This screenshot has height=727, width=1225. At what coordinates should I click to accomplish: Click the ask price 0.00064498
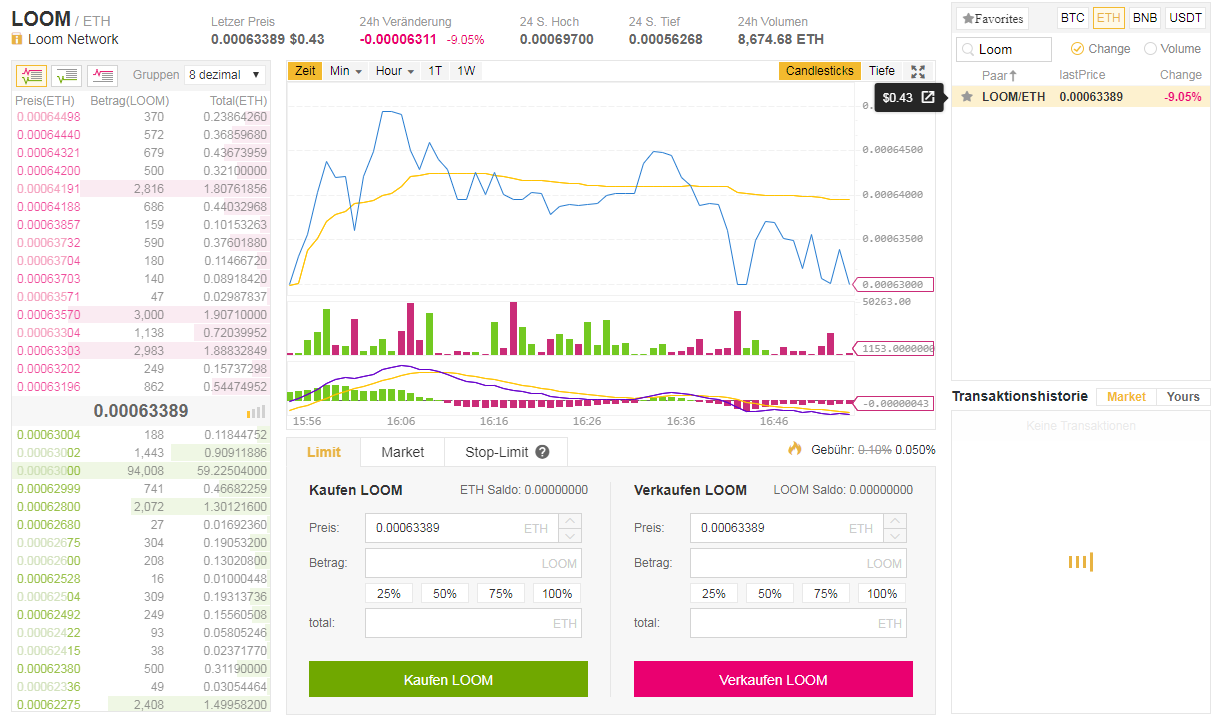tap(48, 117)
